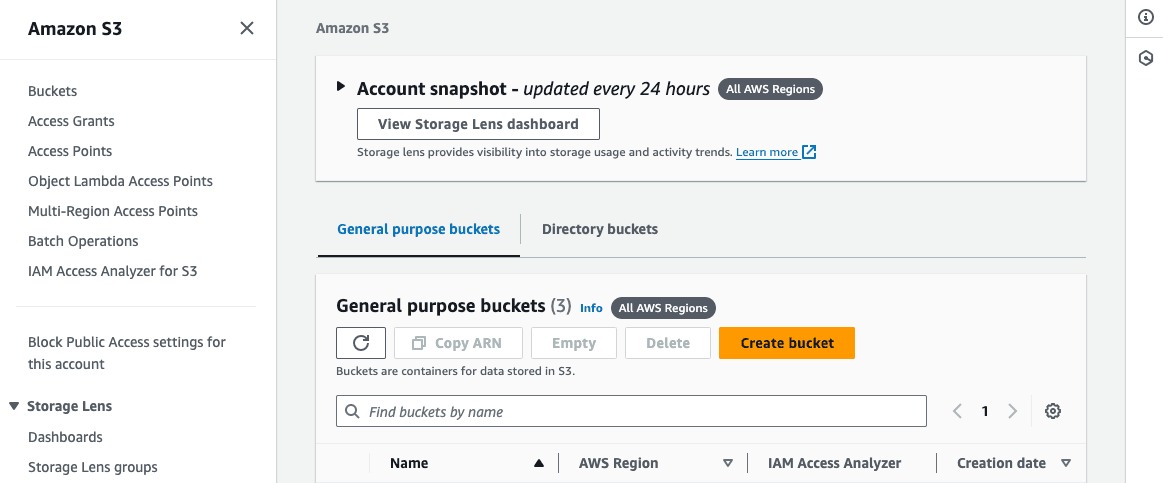Open Block Public Access settings
The image size is (1163, 483).
click(x=127, y=353)
